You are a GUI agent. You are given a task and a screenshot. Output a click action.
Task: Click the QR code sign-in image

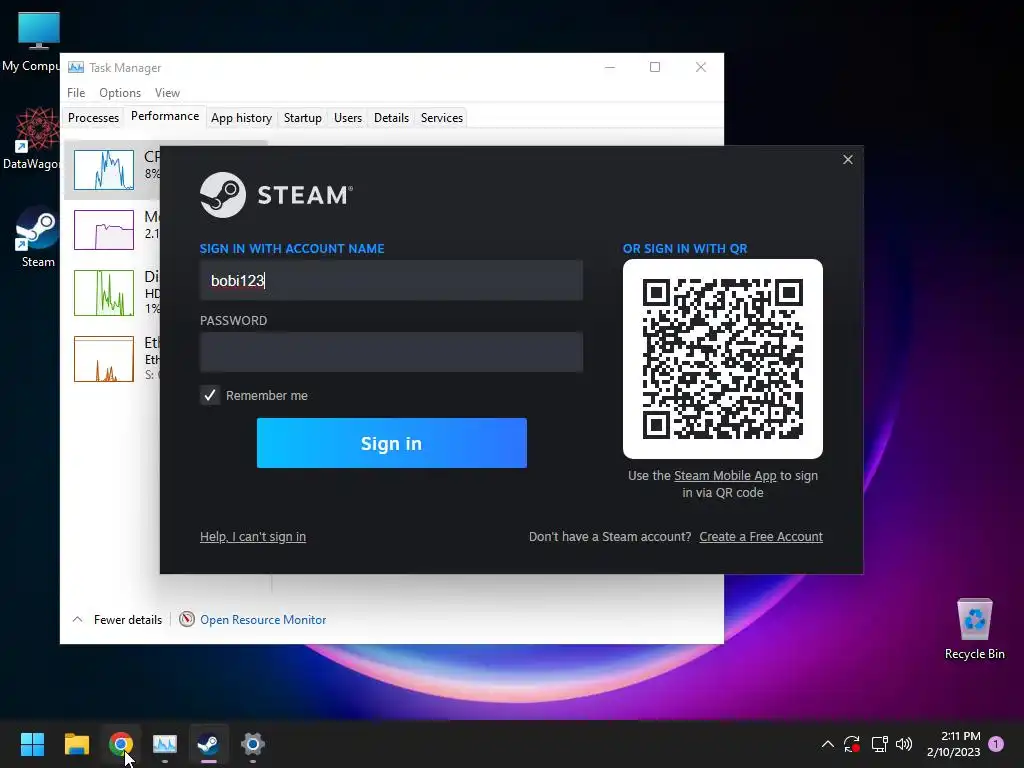(x=723, y=359)
